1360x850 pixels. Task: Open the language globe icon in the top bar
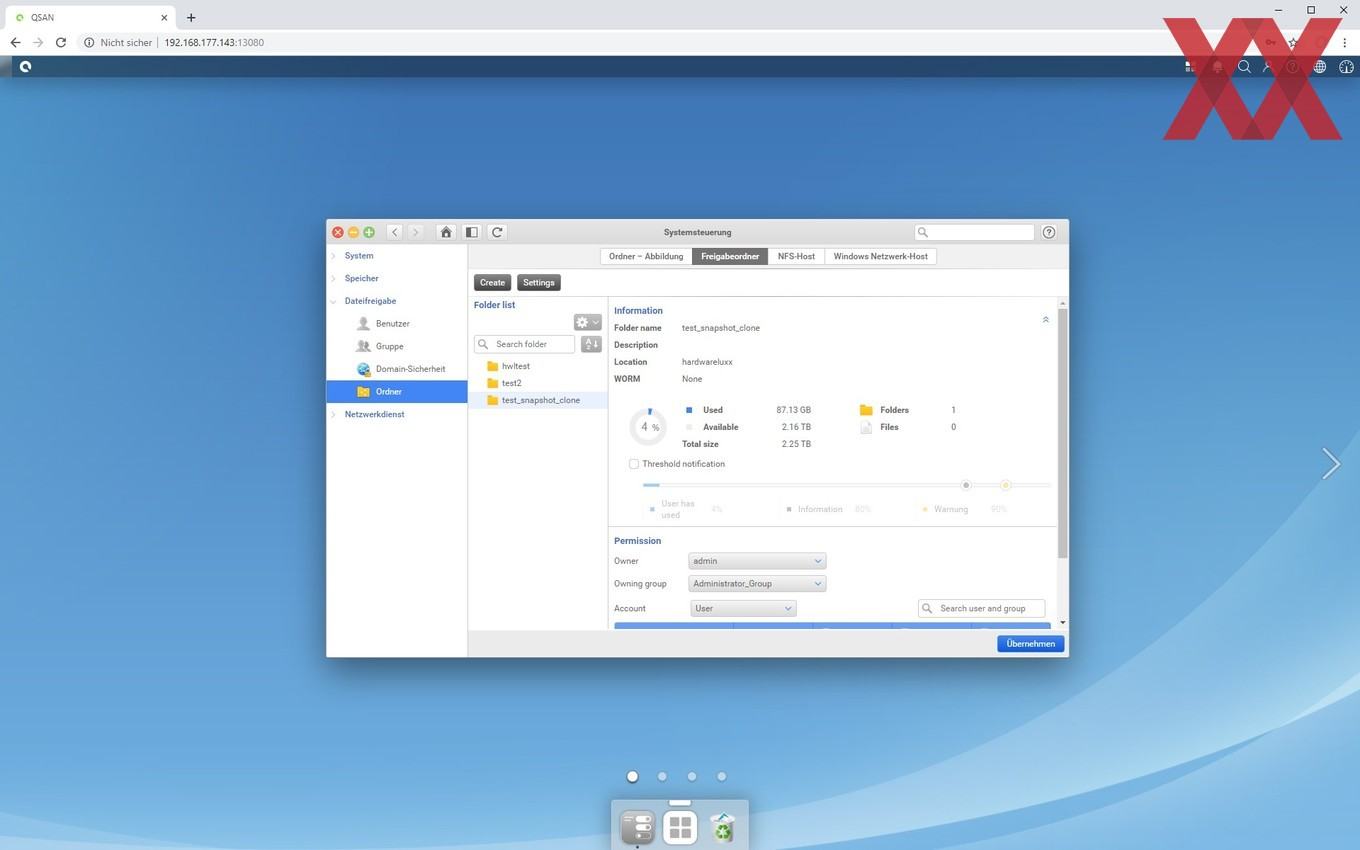point(1320,67)
